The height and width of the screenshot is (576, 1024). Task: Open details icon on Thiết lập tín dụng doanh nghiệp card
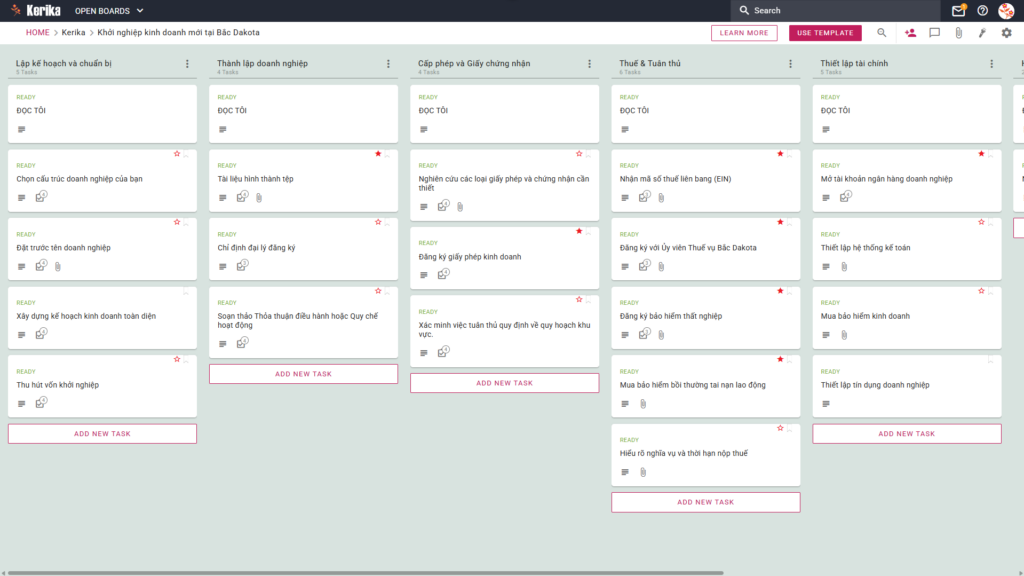click(x=826, y=404)
